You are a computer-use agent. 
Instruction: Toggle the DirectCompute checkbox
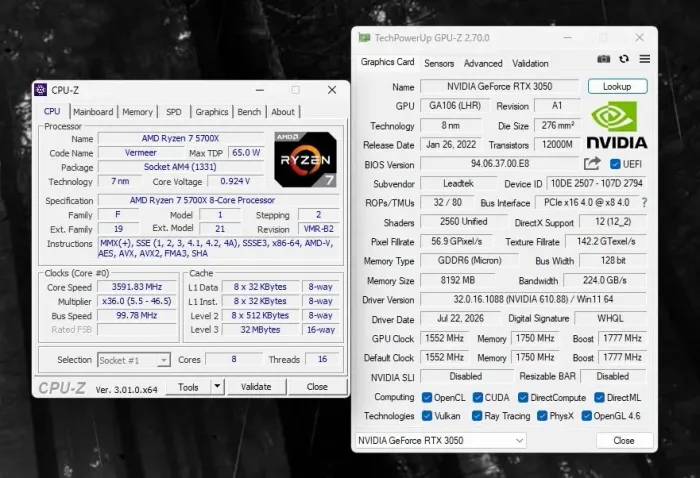tap(523, 397)
